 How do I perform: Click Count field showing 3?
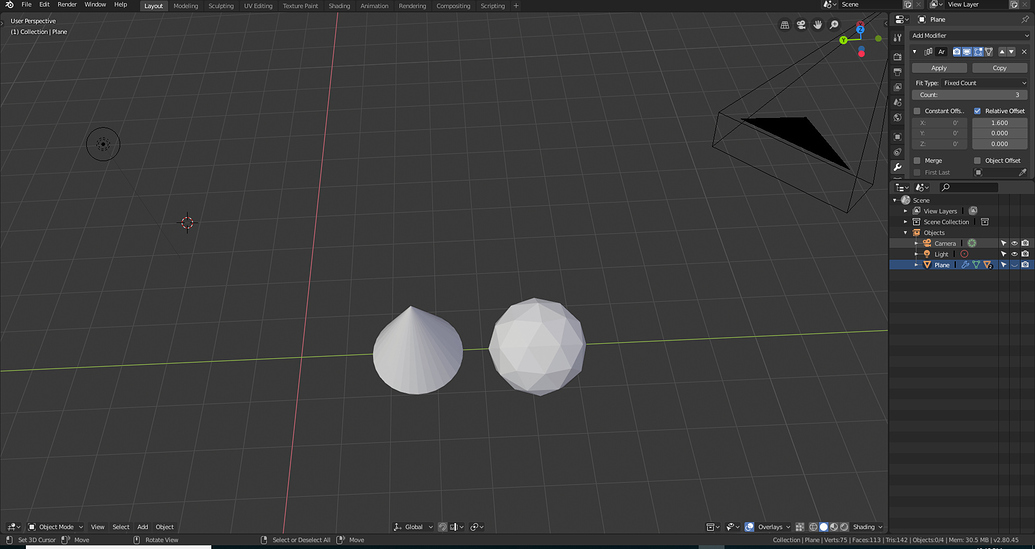(970, 95)
